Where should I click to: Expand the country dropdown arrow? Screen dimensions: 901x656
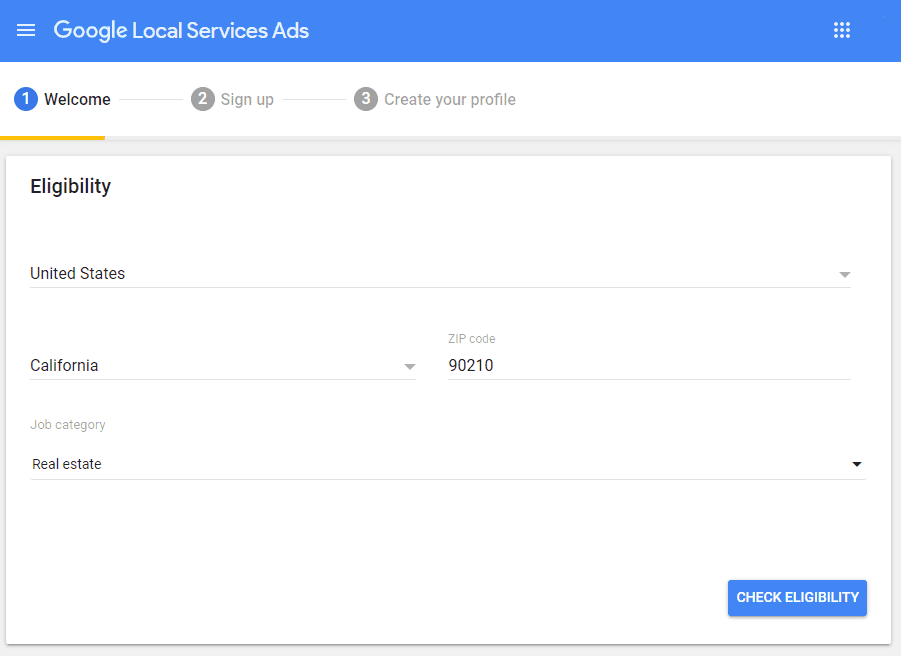point(844,274)
